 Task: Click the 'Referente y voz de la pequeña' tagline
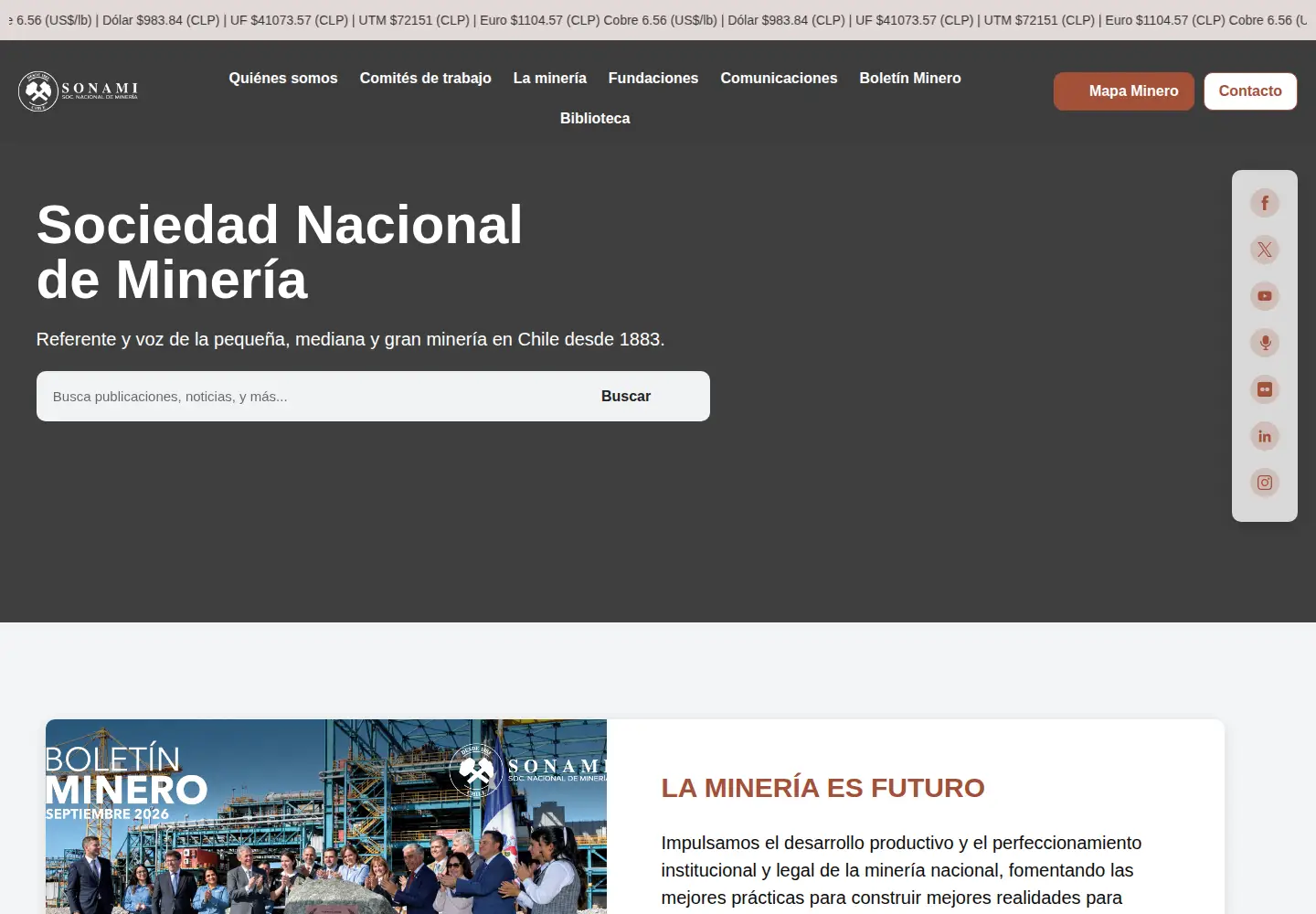(x=350, y=339)
